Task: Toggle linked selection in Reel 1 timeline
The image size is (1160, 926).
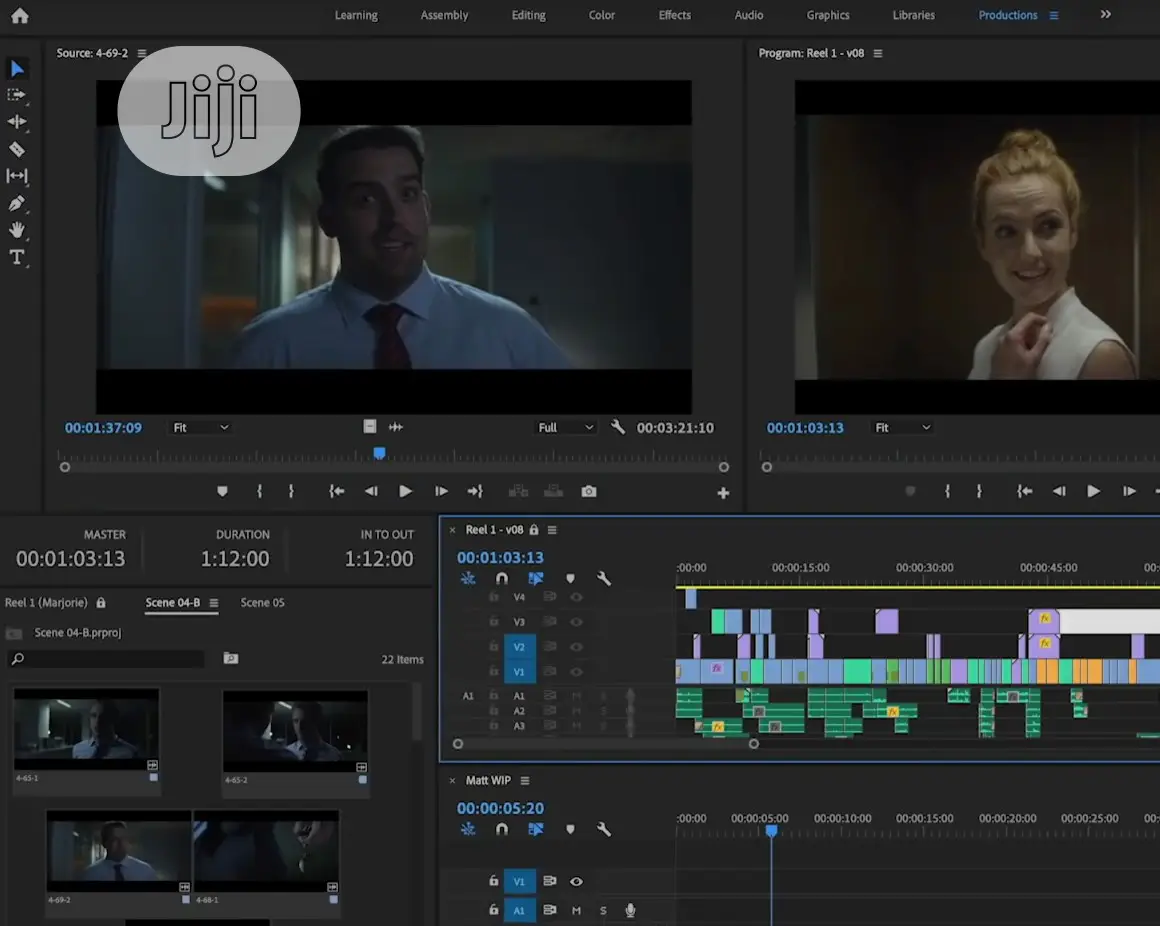Action: click(536, 578)
